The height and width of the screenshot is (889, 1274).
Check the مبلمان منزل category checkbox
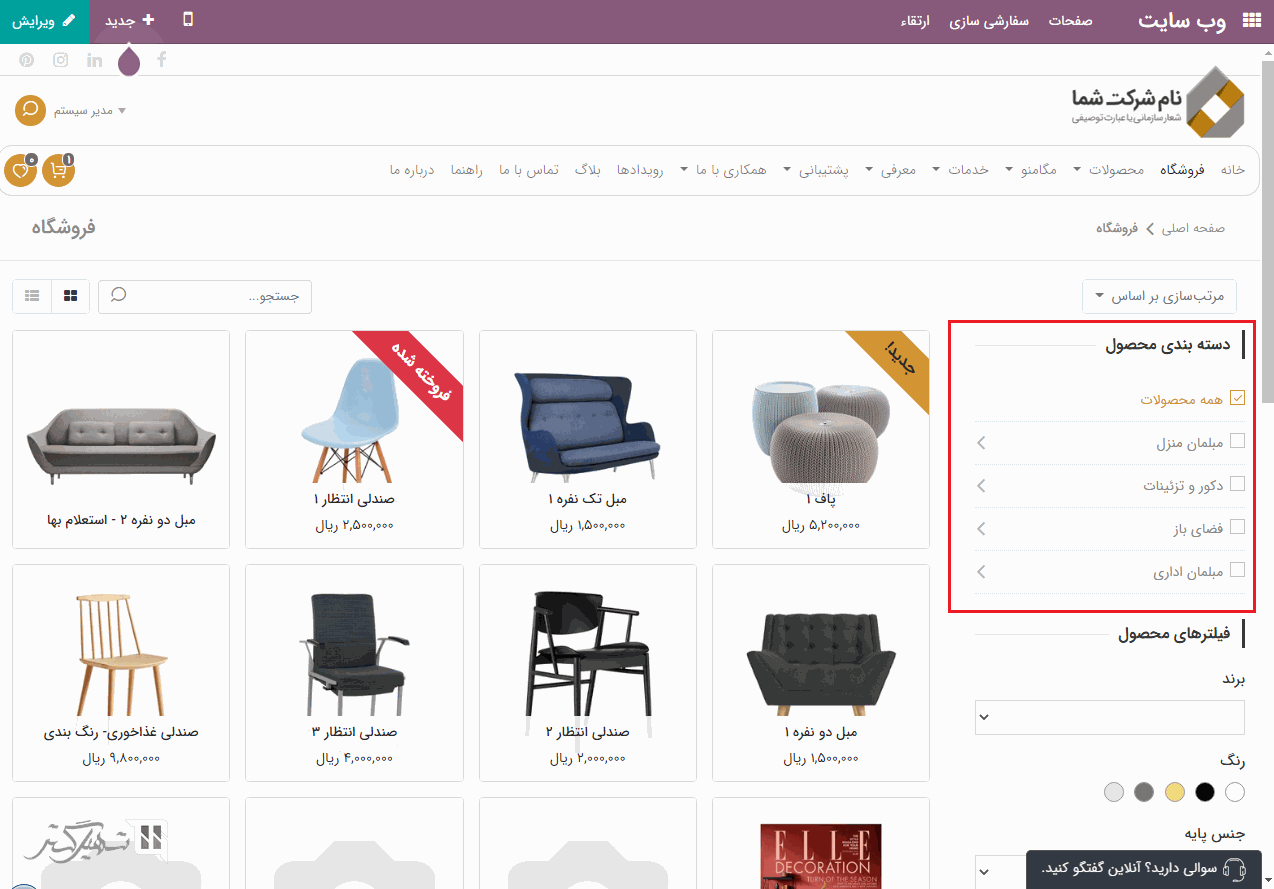(x=1237, y=441)
